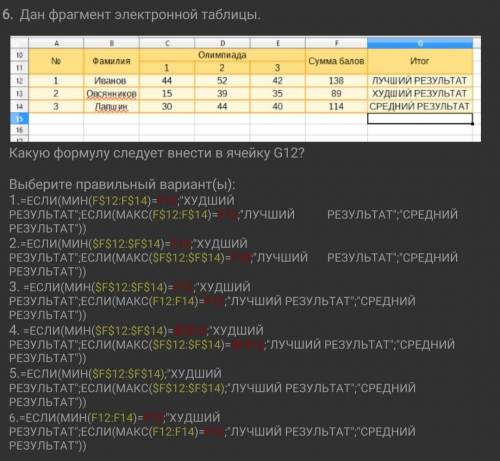Click the active empty cell G15
The width and height of the screenshot is (500, 461).
[x=420, y=119]
